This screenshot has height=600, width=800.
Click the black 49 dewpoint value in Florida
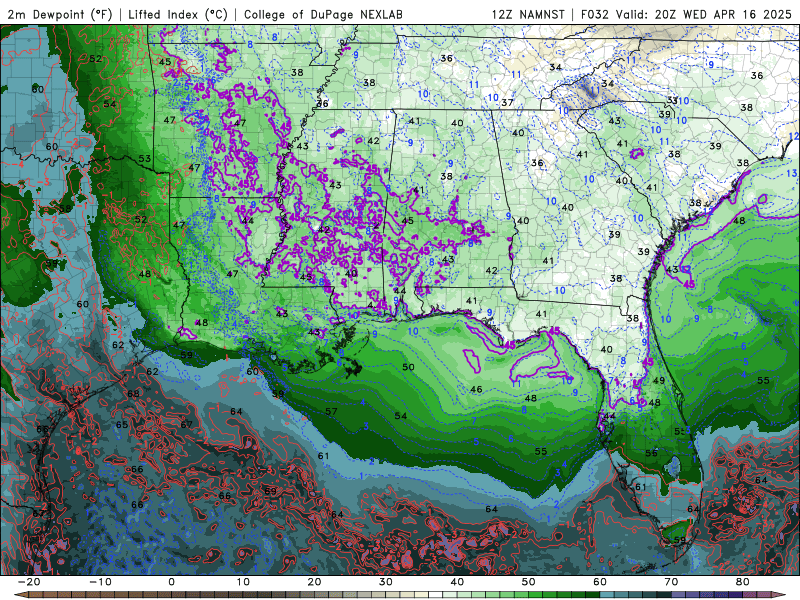[659, 380]
